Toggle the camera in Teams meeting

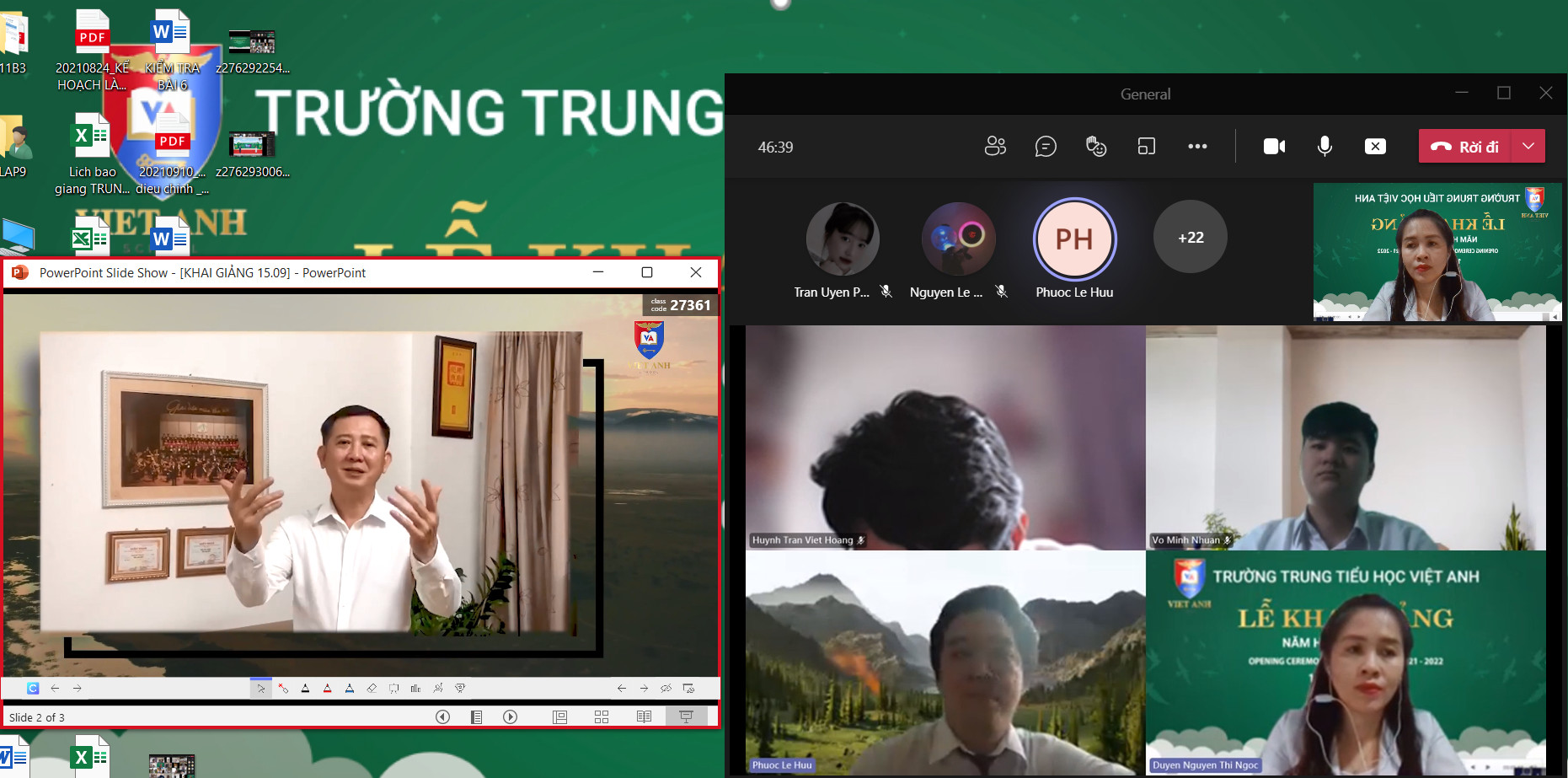coord(1274,146)
